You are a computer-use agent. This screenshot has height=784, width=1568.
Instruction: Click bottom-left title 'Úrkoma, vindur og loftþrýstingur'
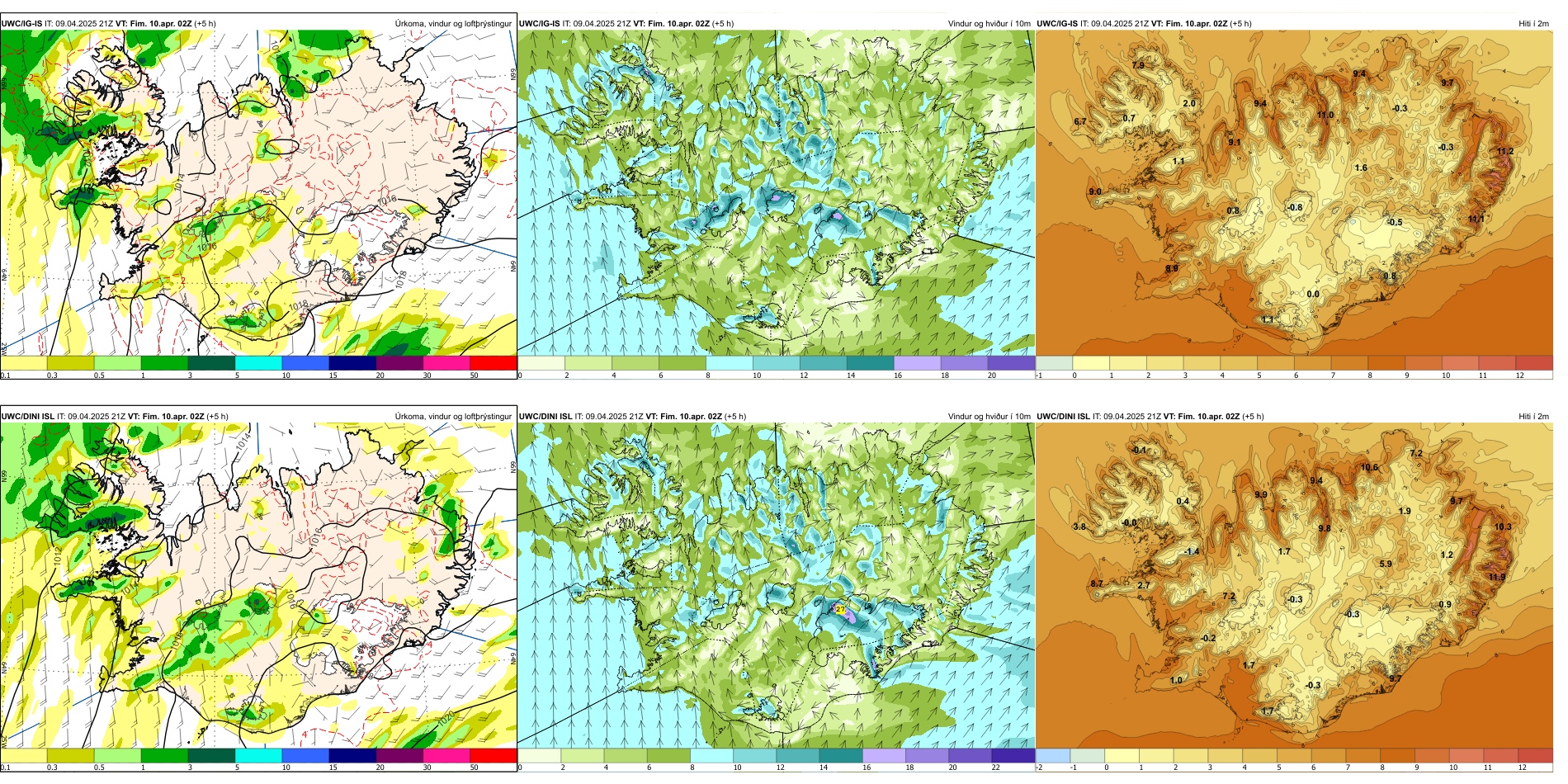pos(453,417)
